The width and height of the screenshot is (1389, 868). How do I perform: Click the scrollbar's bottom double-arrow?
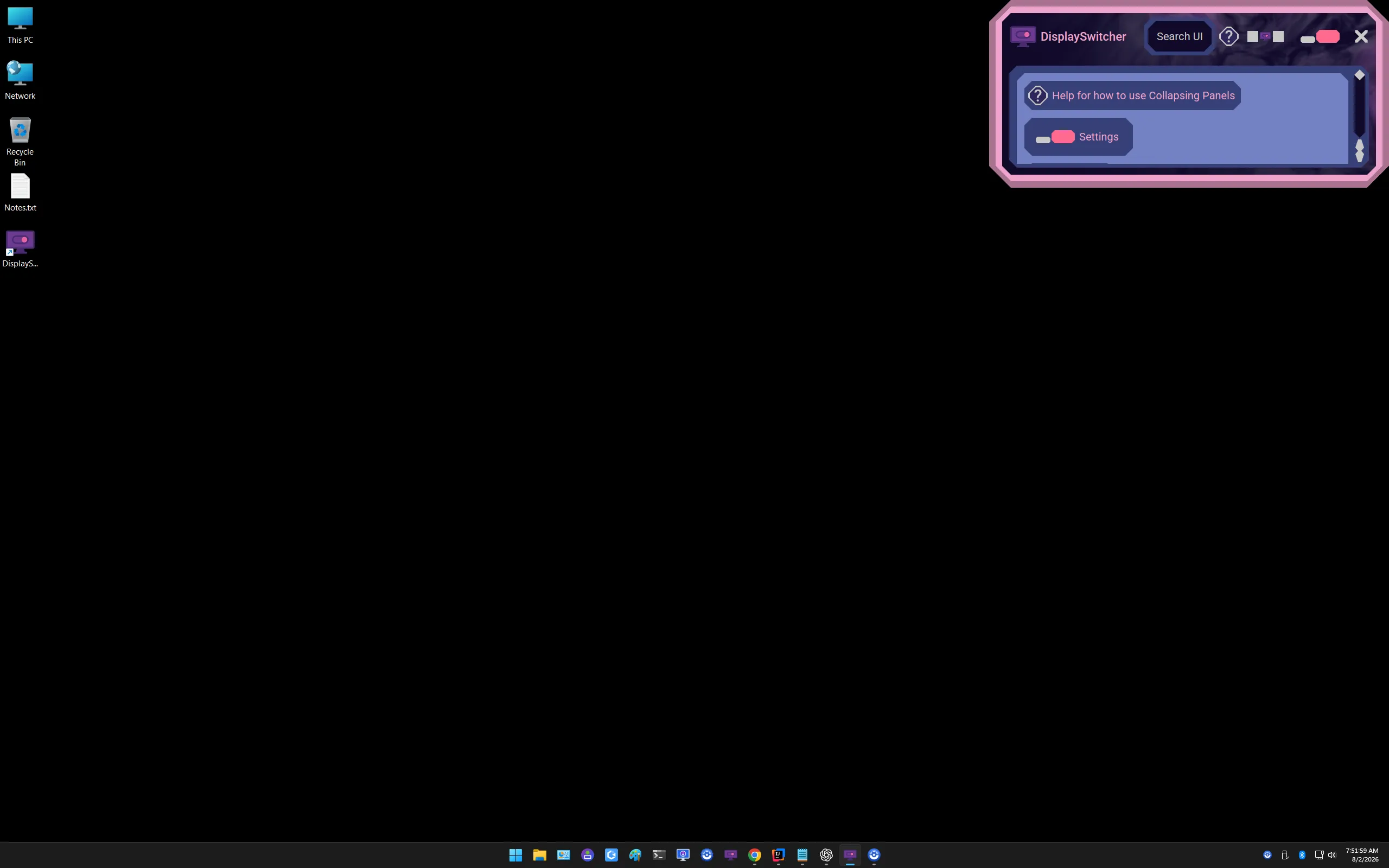[x=1359, y=150]
